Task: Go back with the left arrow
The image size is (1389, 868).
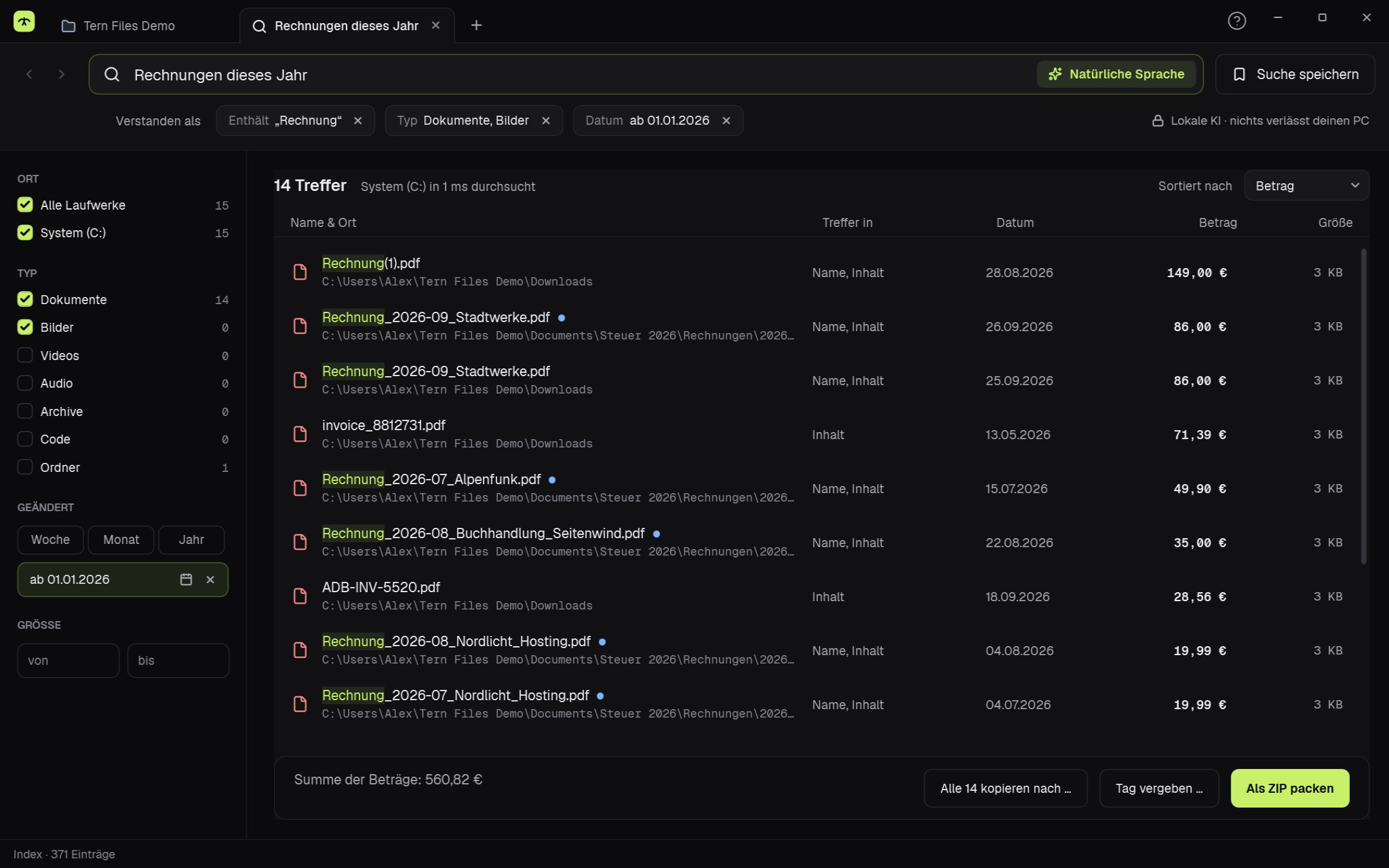Action: [x=29, y=75]
